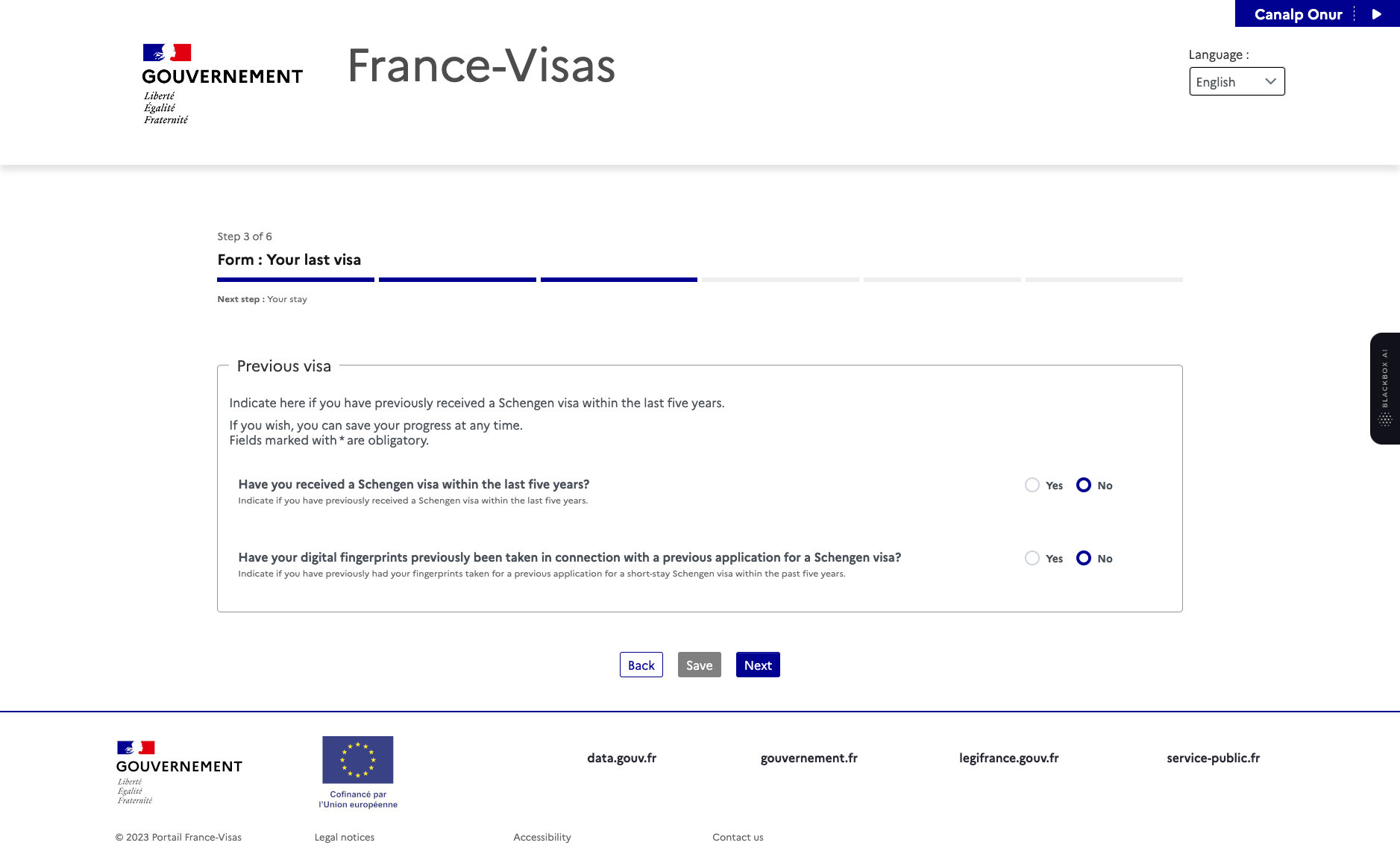
Task: Open the legifrance.gouv.fr footer link
Action: tap(1009, 758)
